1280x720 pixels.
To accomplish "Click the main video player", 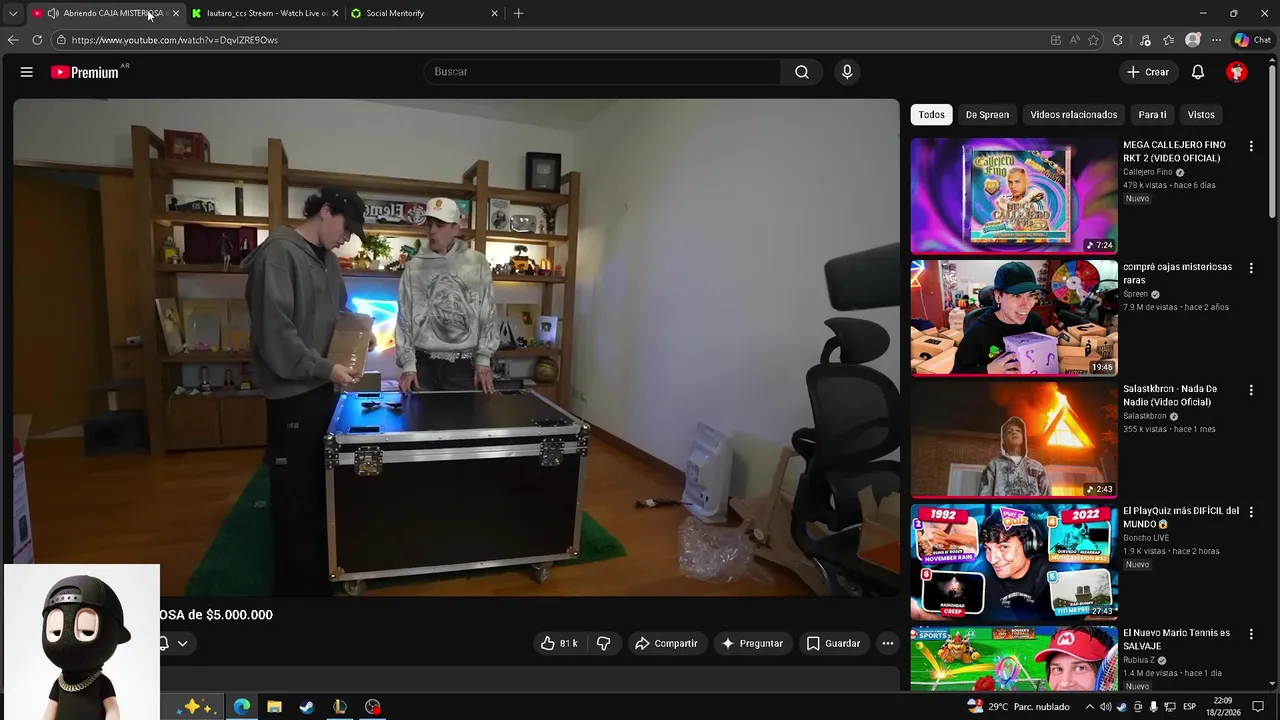I will coord(456,347).
